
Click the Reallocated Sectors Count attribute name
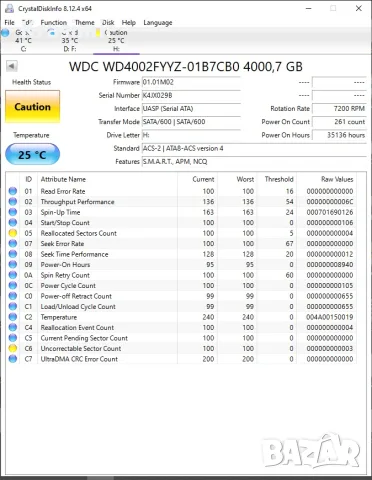point(79,233)
